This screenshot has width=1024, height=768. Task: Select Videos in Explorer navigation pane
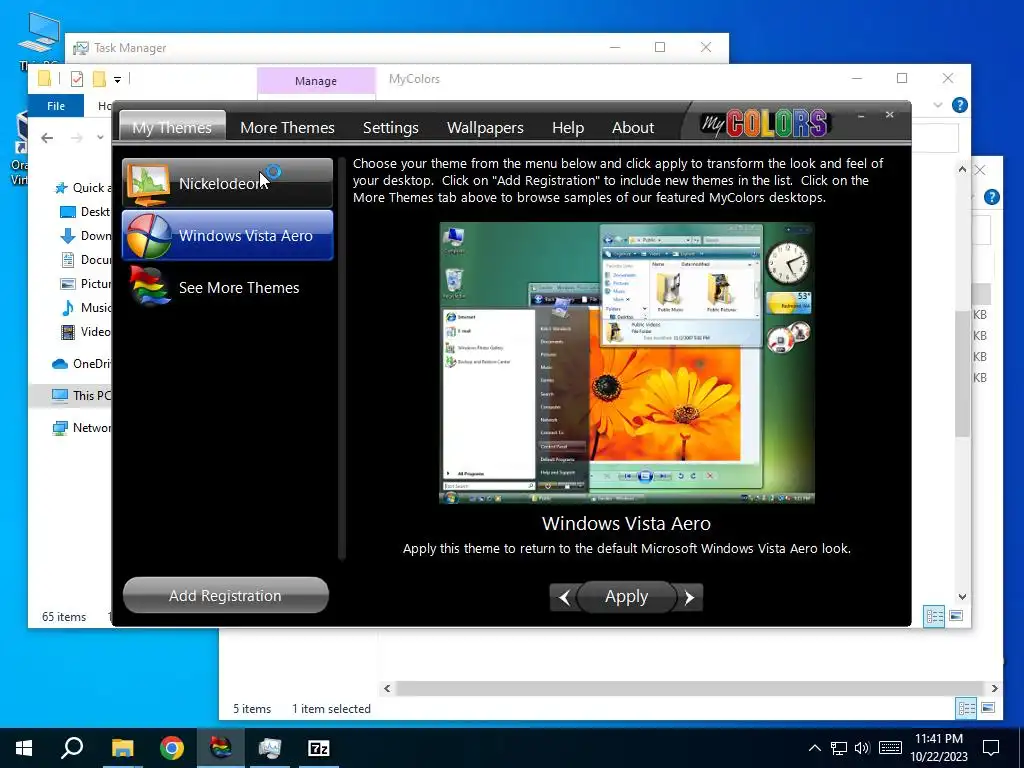pyautogui.click(x=85, y=332)
